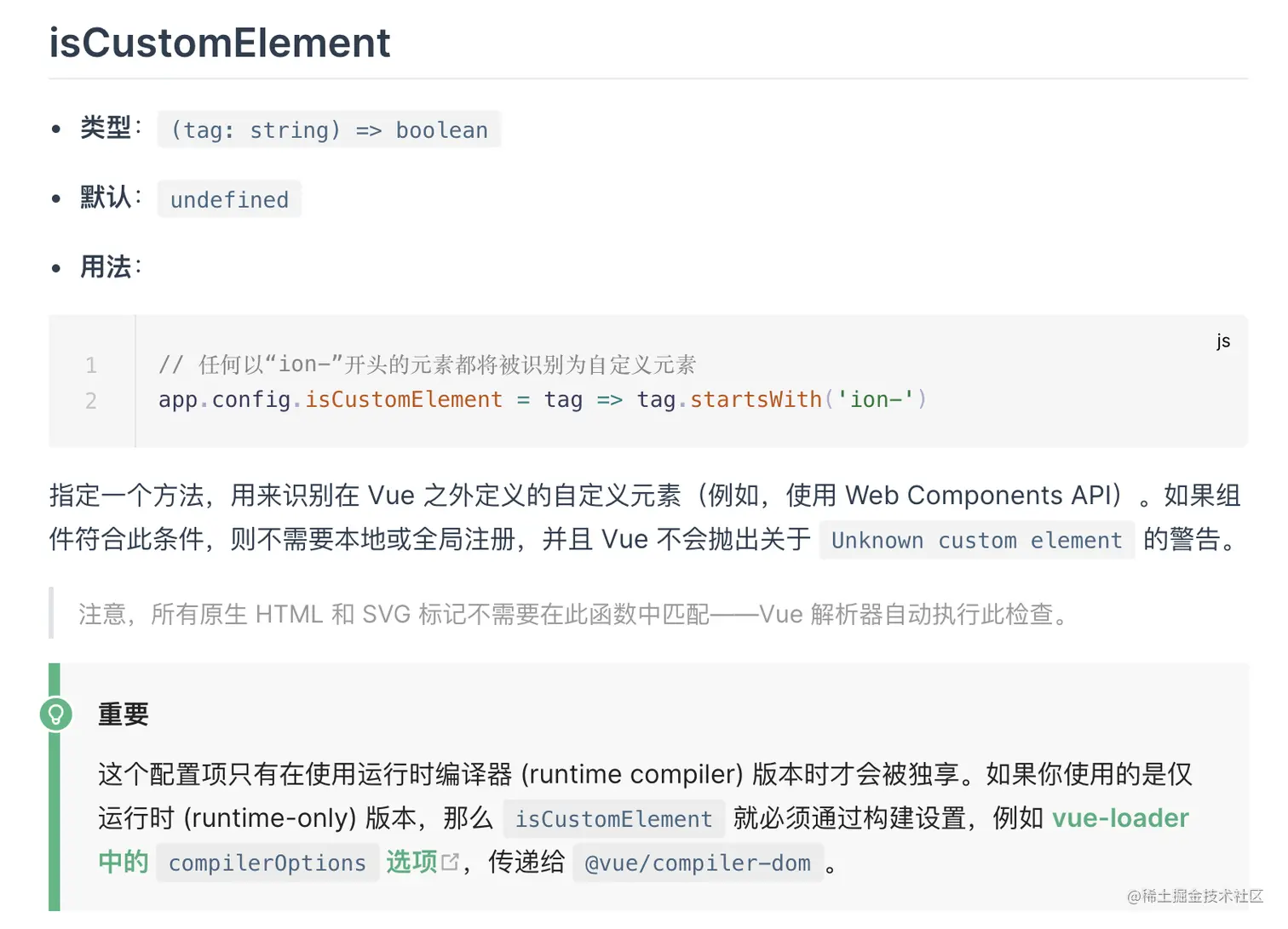The height and width of the screenshot is (929, 1288).
Task: Click the undefined default value code
Action: click(230, 199)
